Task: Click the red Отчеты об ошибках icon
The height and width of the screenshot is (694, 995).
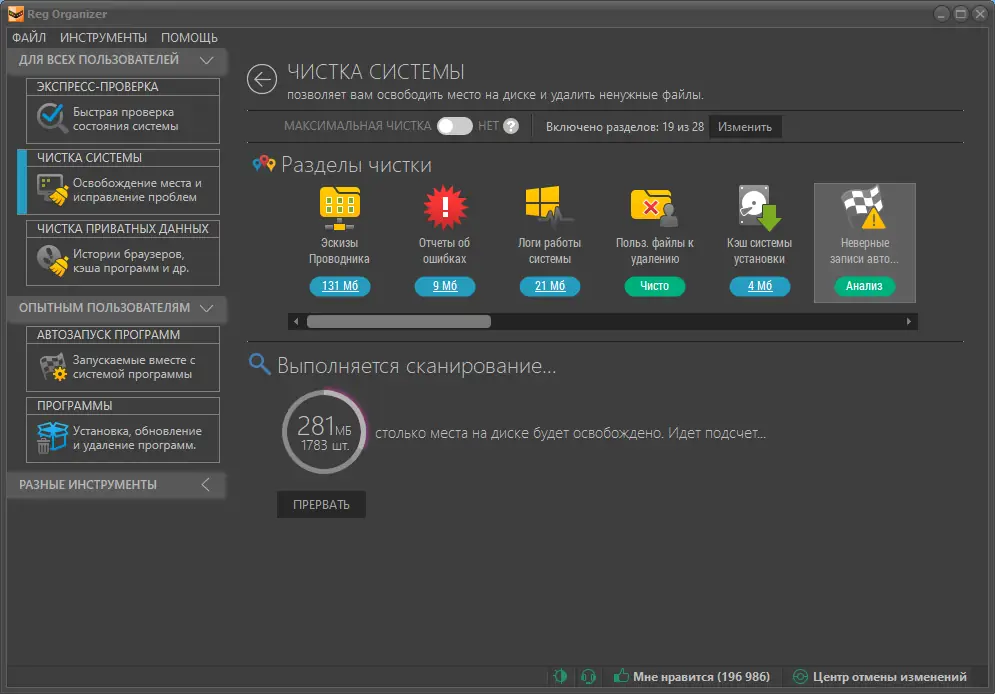Action: 445,207
